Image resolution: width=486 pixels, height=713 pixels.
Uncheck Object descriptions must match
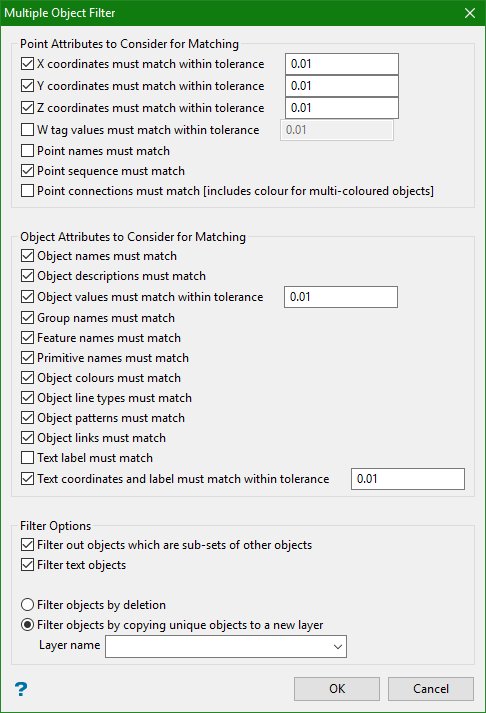pos(27,276)
